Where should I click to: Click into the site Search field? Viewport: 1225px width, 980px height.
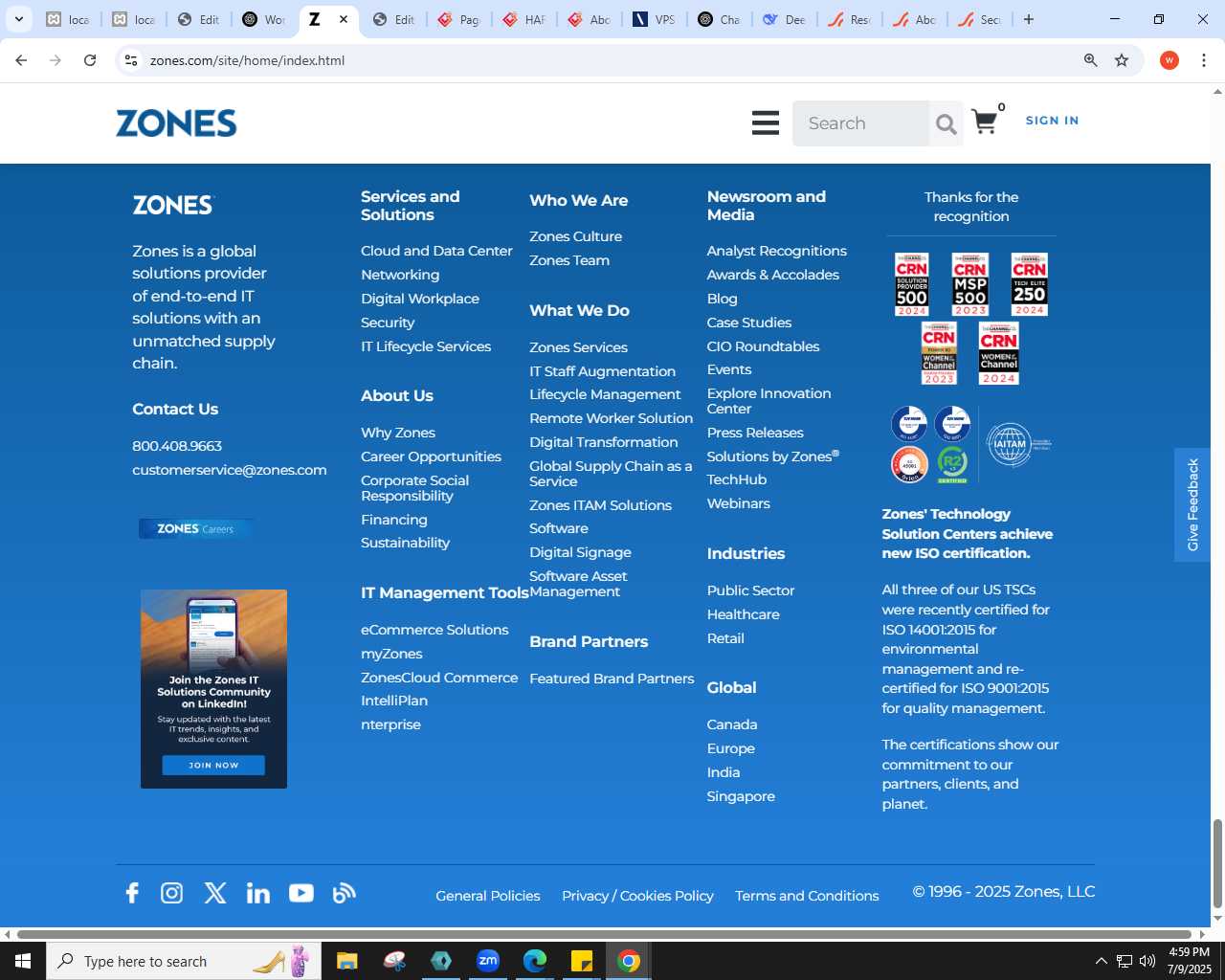point(860,123)
